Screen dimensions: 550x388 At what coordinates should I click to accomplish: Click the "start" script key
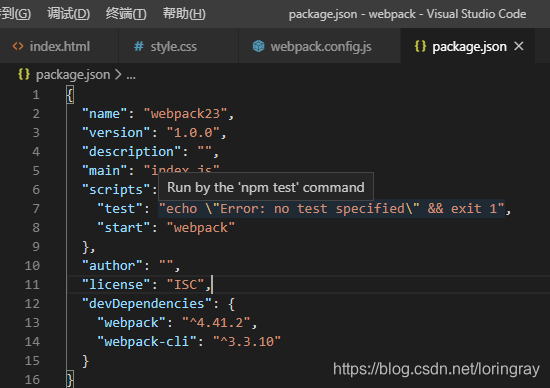[x=123, y=228]
